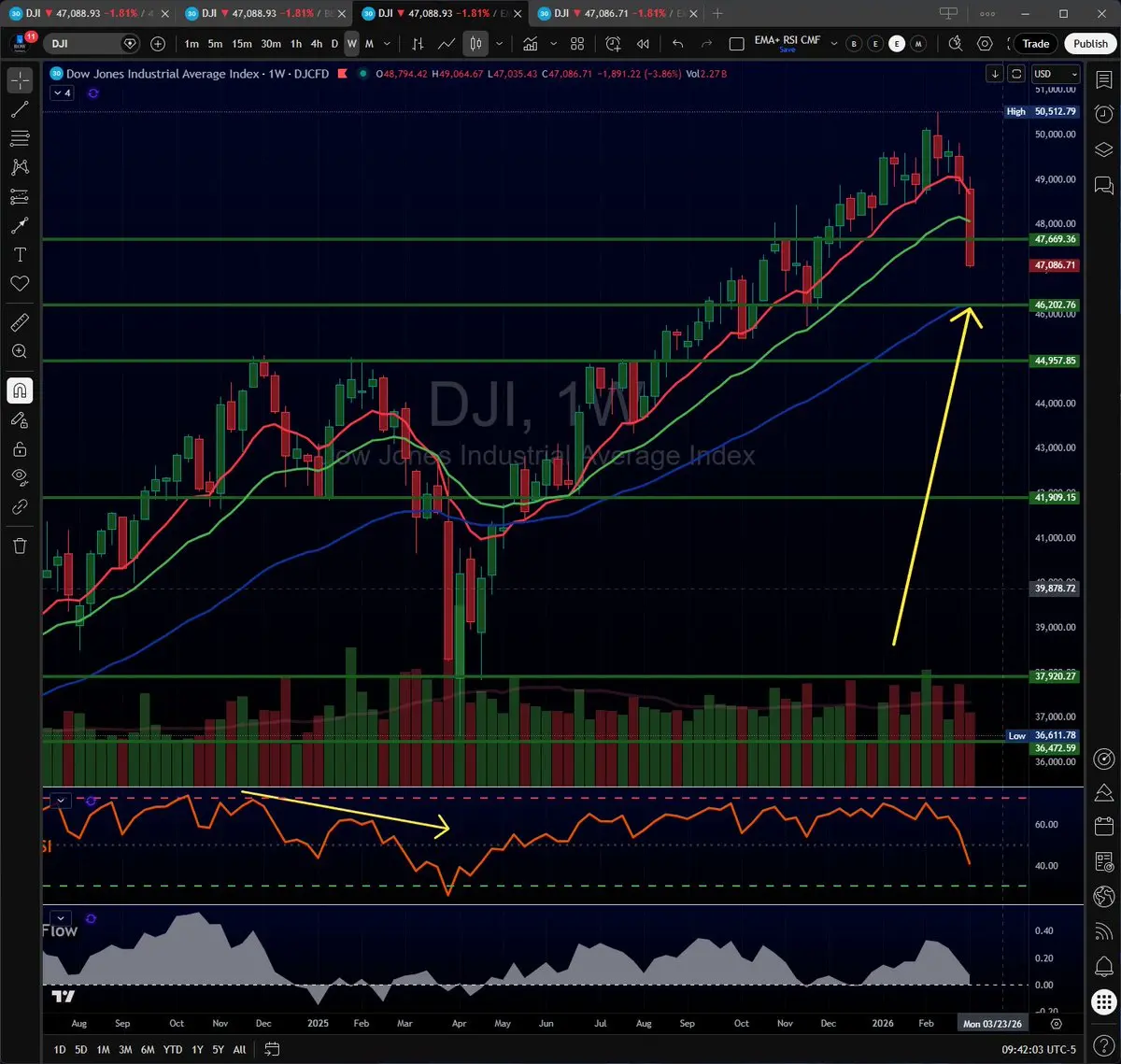Image resolution: width=1121 pixels, height=1064 pixels.
Task: Set the date range to All
Action: tap(240, 1049)
